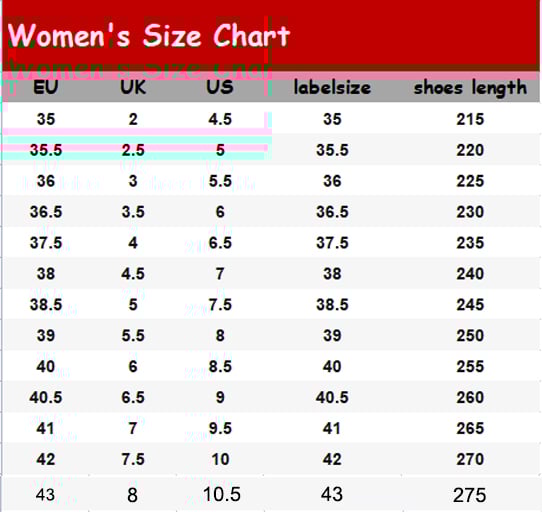
Task: Select the US column header
Action: pyautogui.click(x=220, y=87)
